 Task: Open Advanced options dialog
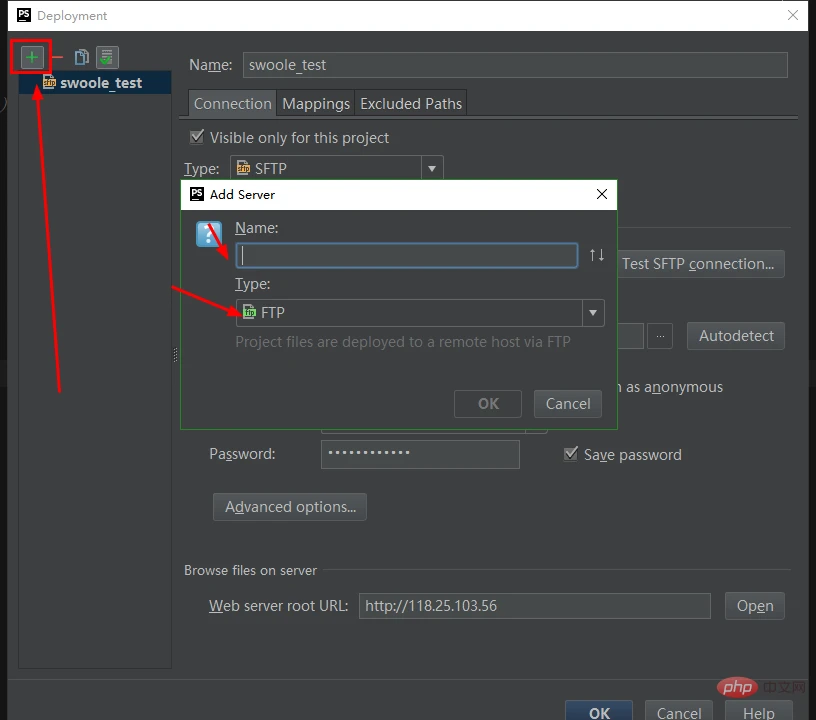tap(289, 507)
